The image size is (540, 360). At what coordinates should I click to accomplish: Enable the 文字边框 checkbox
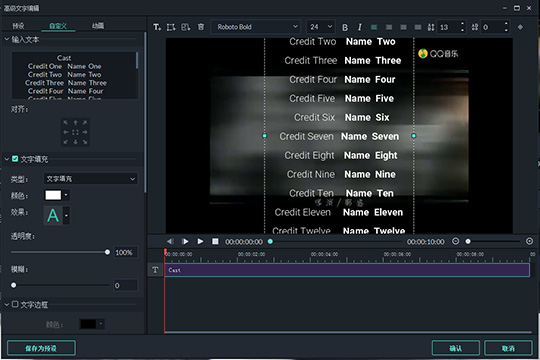(x=15, y=304)
